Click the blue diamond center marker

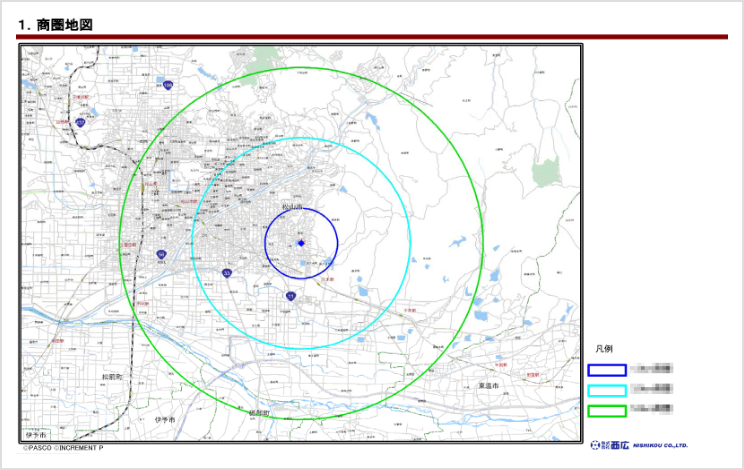pos(301,244)
